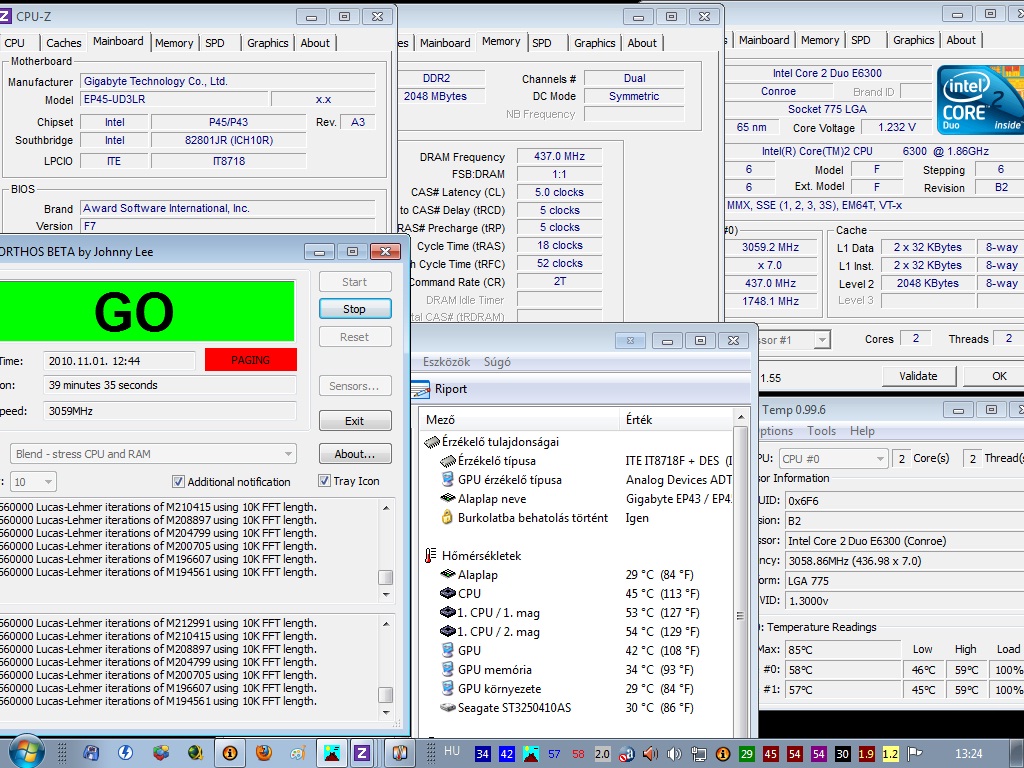Screen dimensions: 1024x768
Task: Click the Core Voltage value 1.232 V
Action: pos(897,127)
